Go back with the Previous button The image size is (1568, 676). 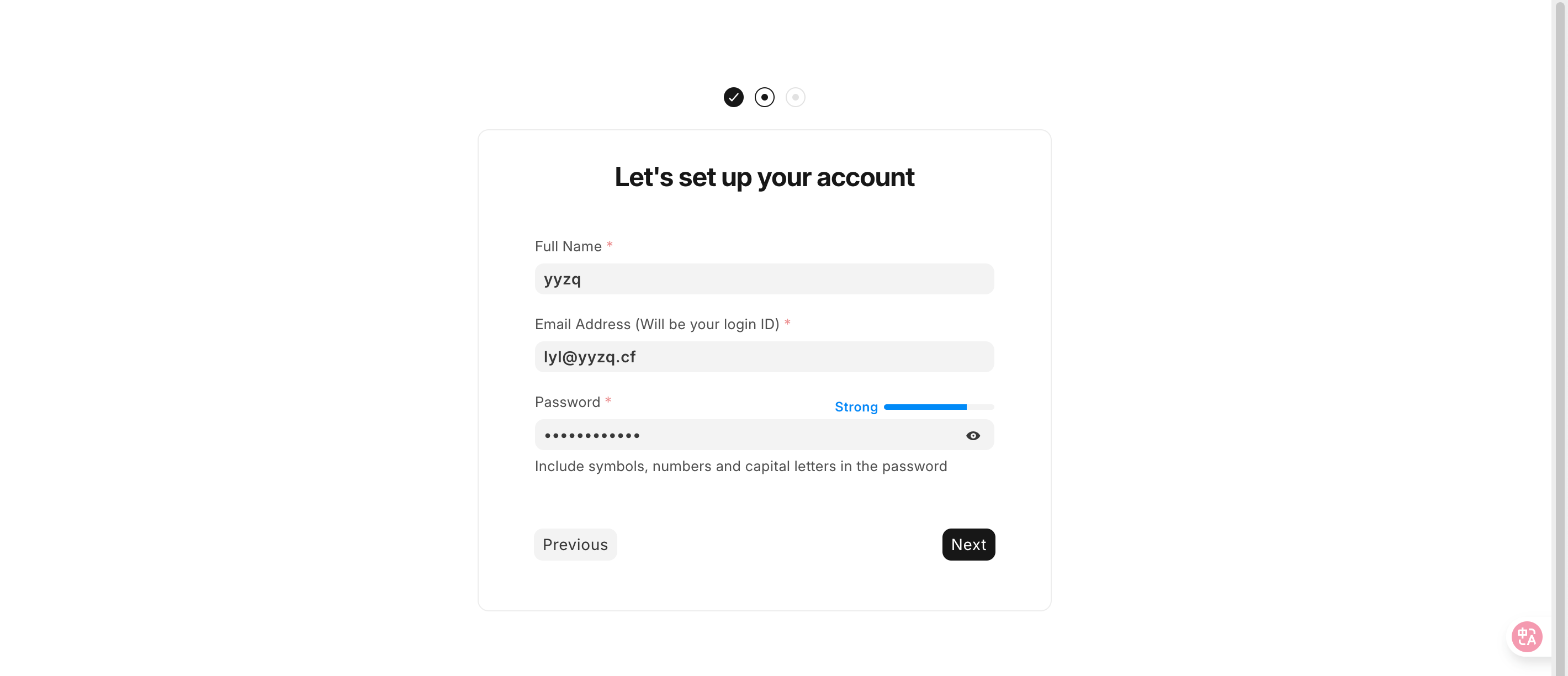(x=575, y=545)
